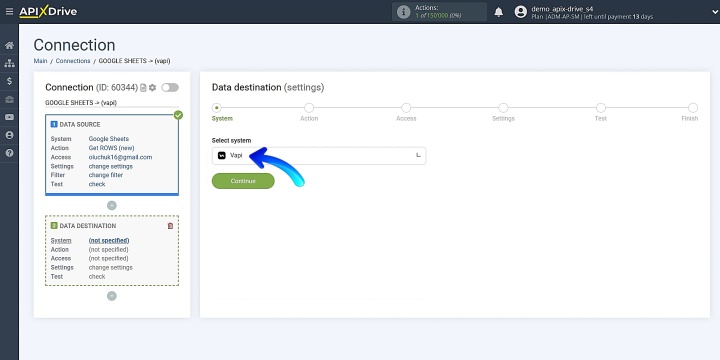Click the user avatar icon in header
The height and width of the screenshot is (360, 720).
coord(521,12)
